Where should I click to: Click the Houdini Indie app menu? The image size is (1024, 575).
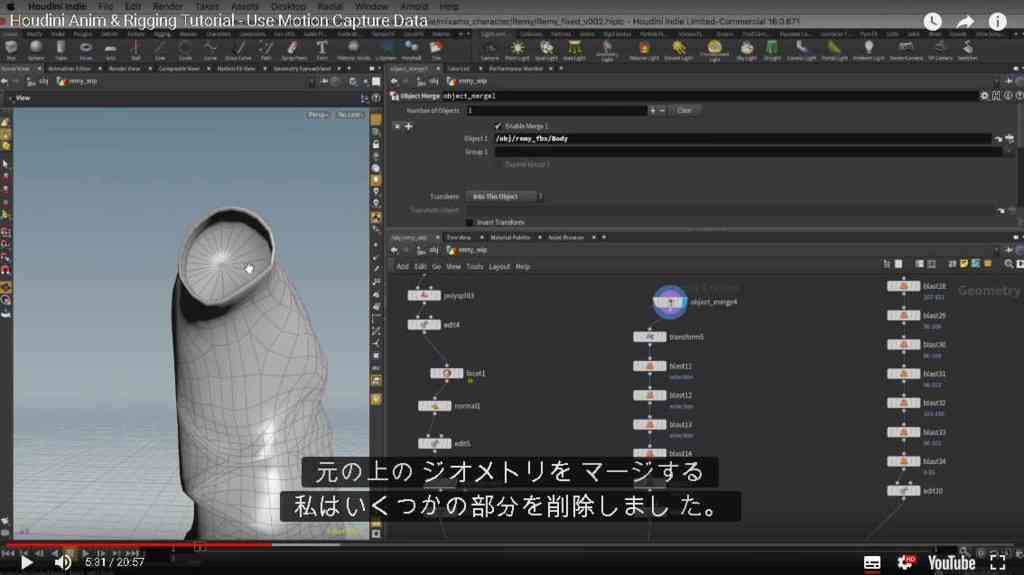click(x=57, y=6)
